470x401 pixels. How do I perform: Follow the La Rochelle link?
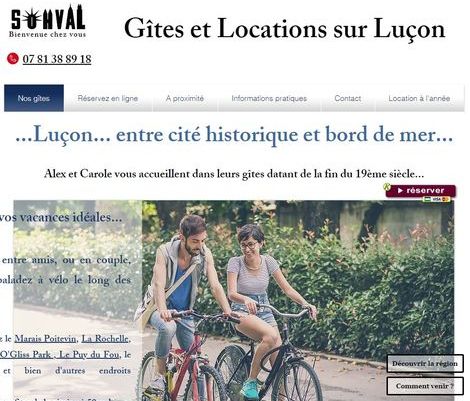(105, 339)
